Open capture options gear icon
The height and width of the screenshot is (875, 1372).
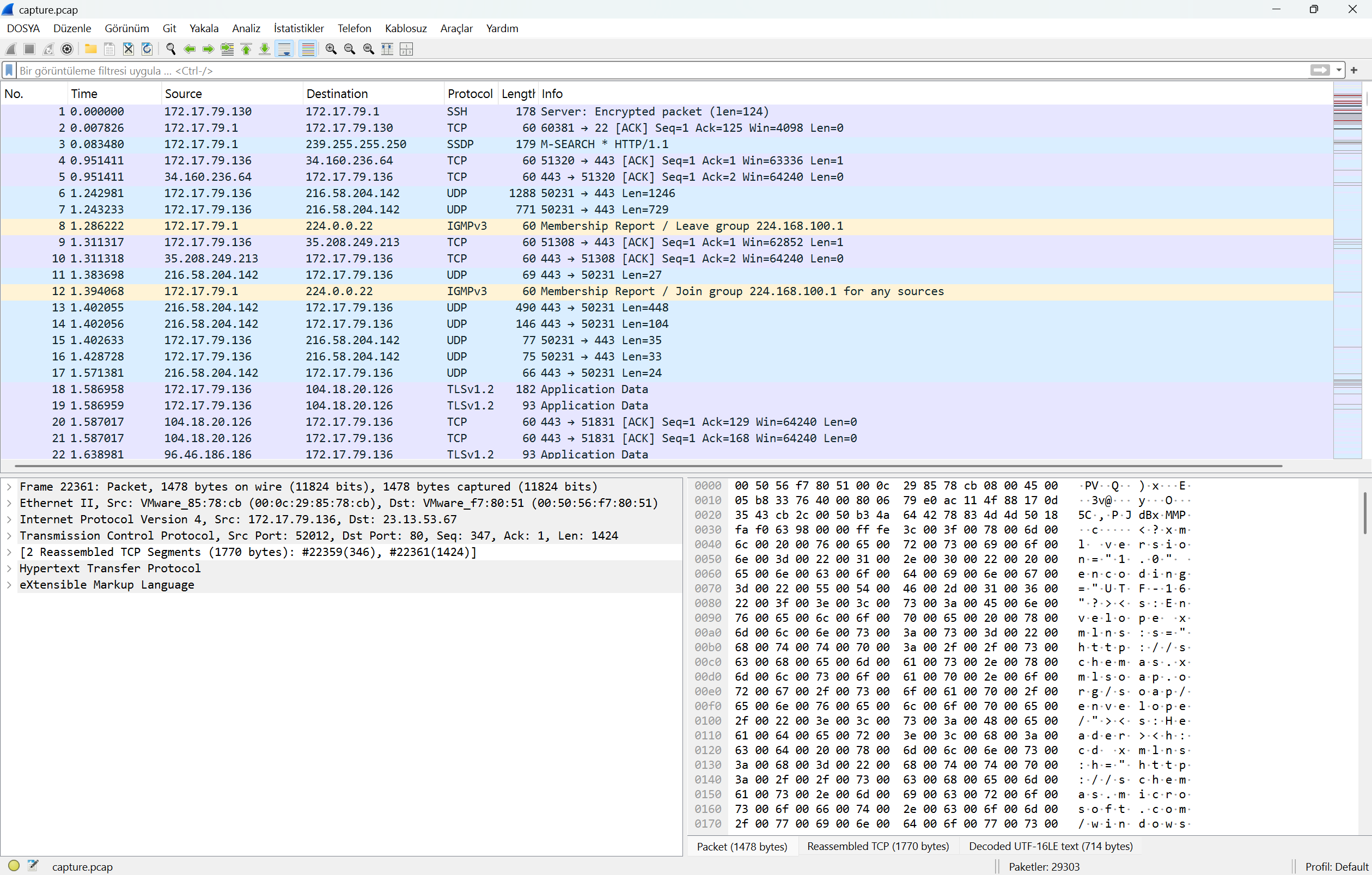67,49
